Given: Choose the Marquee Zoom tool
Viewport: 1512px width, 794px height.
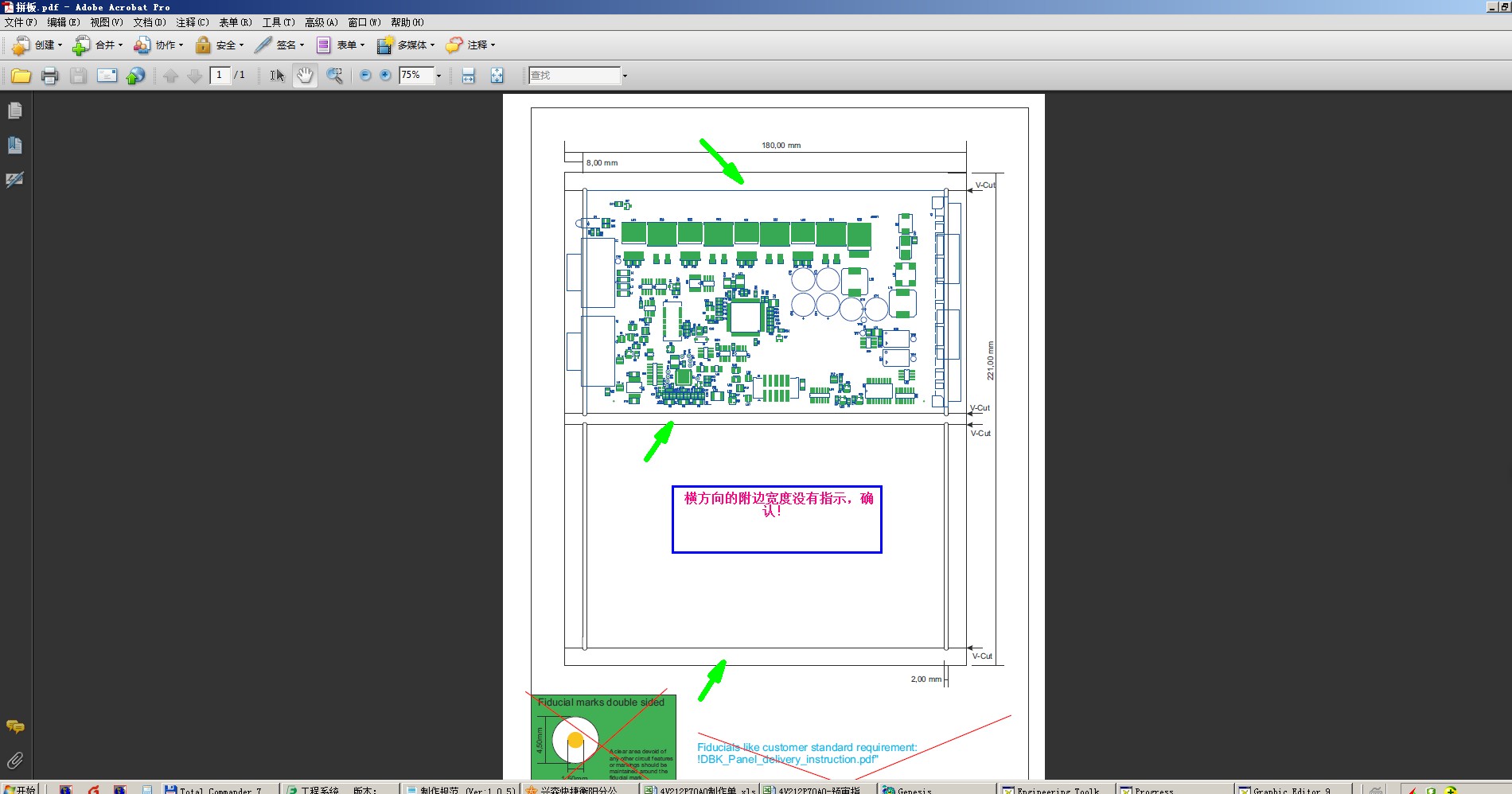Looking at the screenshot, I should pos(334,76).
